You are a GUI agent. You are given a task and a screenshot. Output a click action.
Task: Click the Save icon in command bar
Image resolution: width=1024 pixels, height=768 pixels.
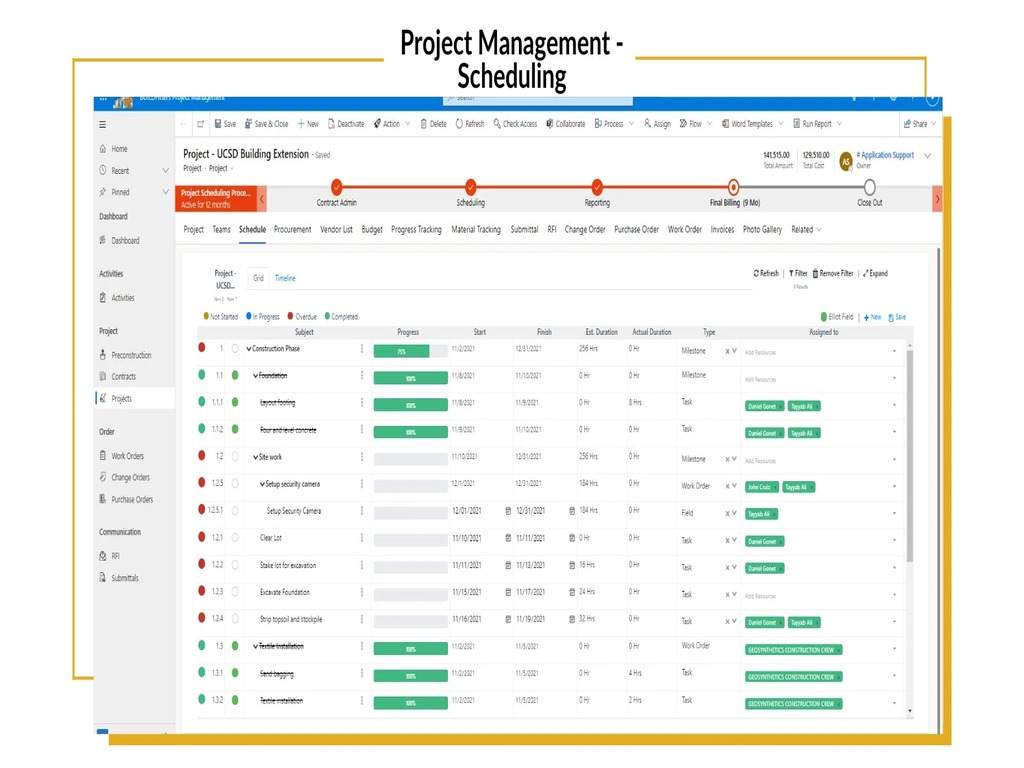[x=218, y=124]
